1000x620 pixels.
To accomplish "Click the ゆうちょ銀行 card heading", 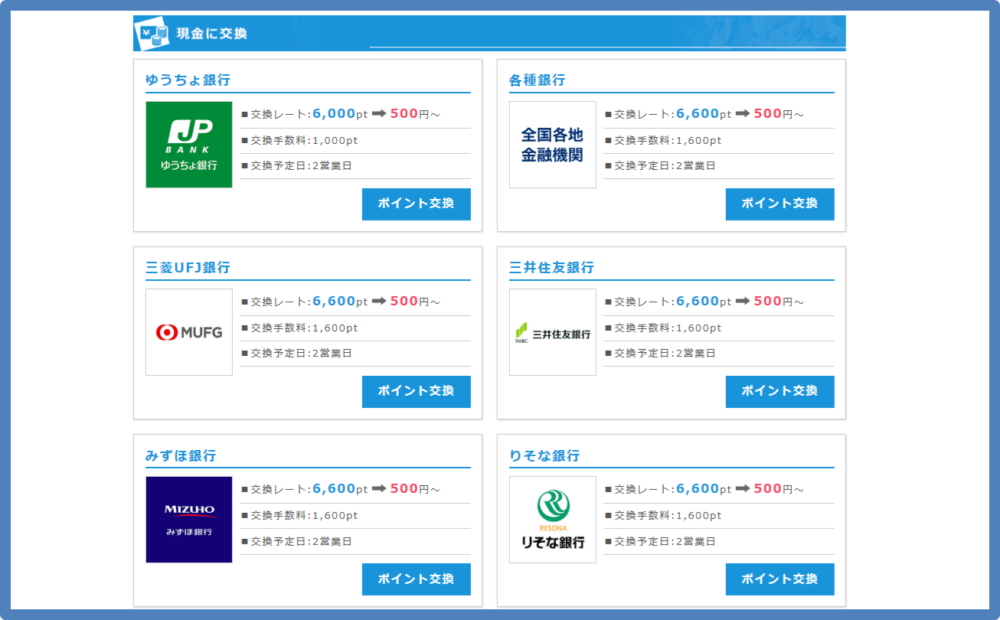I will (188, 80).
